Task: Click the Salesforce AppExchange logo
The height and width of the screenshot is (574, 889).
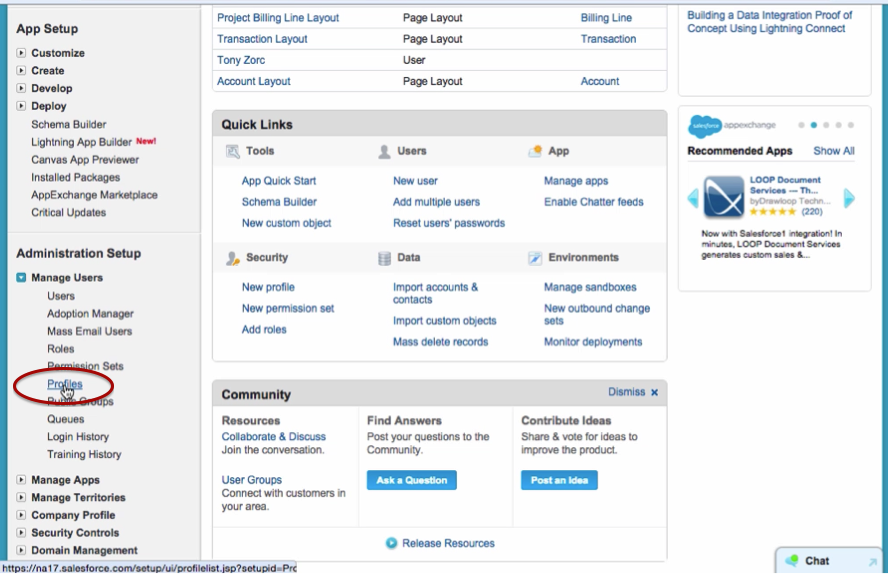Action: (732, 125)
